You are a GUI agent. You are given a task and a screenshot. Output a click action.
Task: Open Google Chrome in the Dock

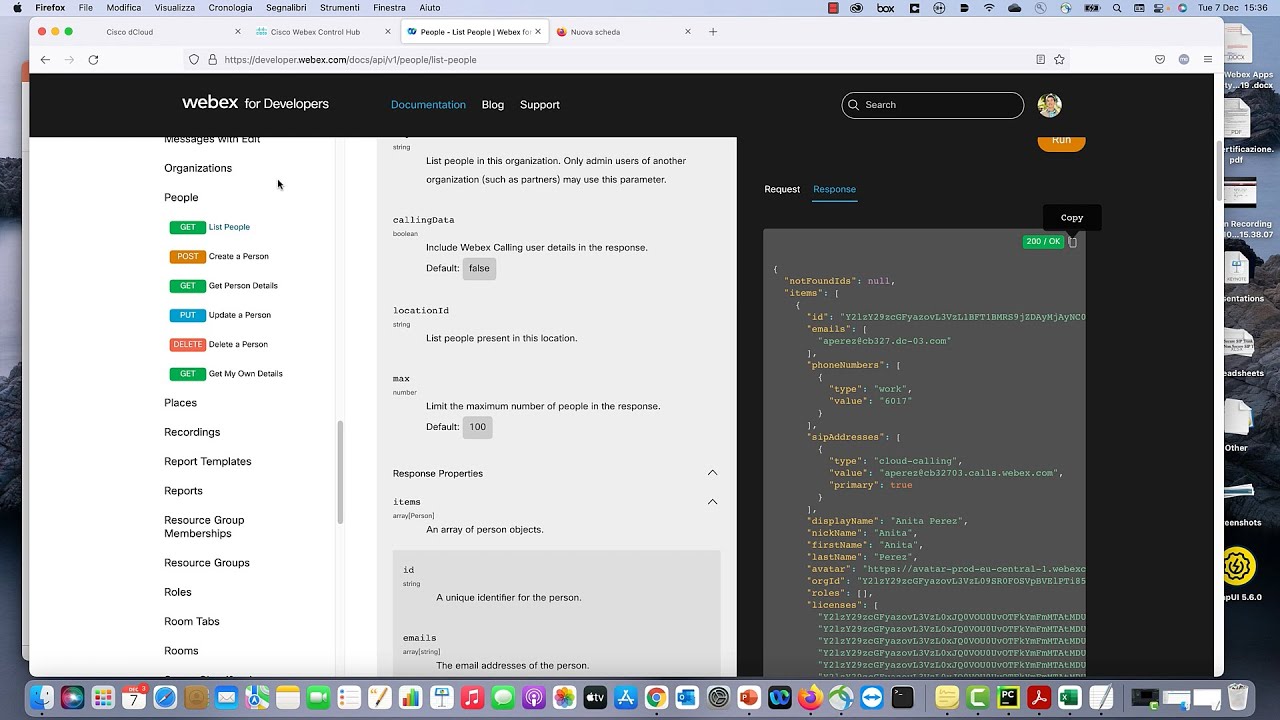tap(656, 697)
